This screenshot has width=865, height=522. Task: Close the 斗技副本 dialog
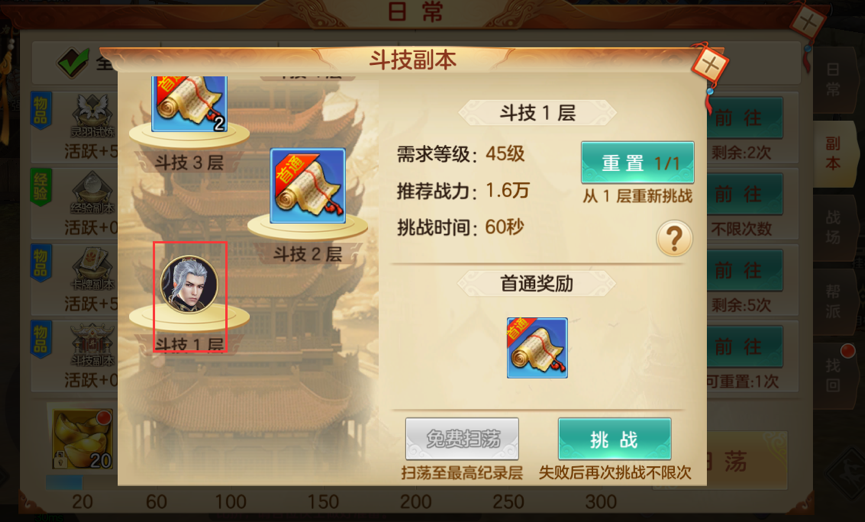tap(710, 67)
